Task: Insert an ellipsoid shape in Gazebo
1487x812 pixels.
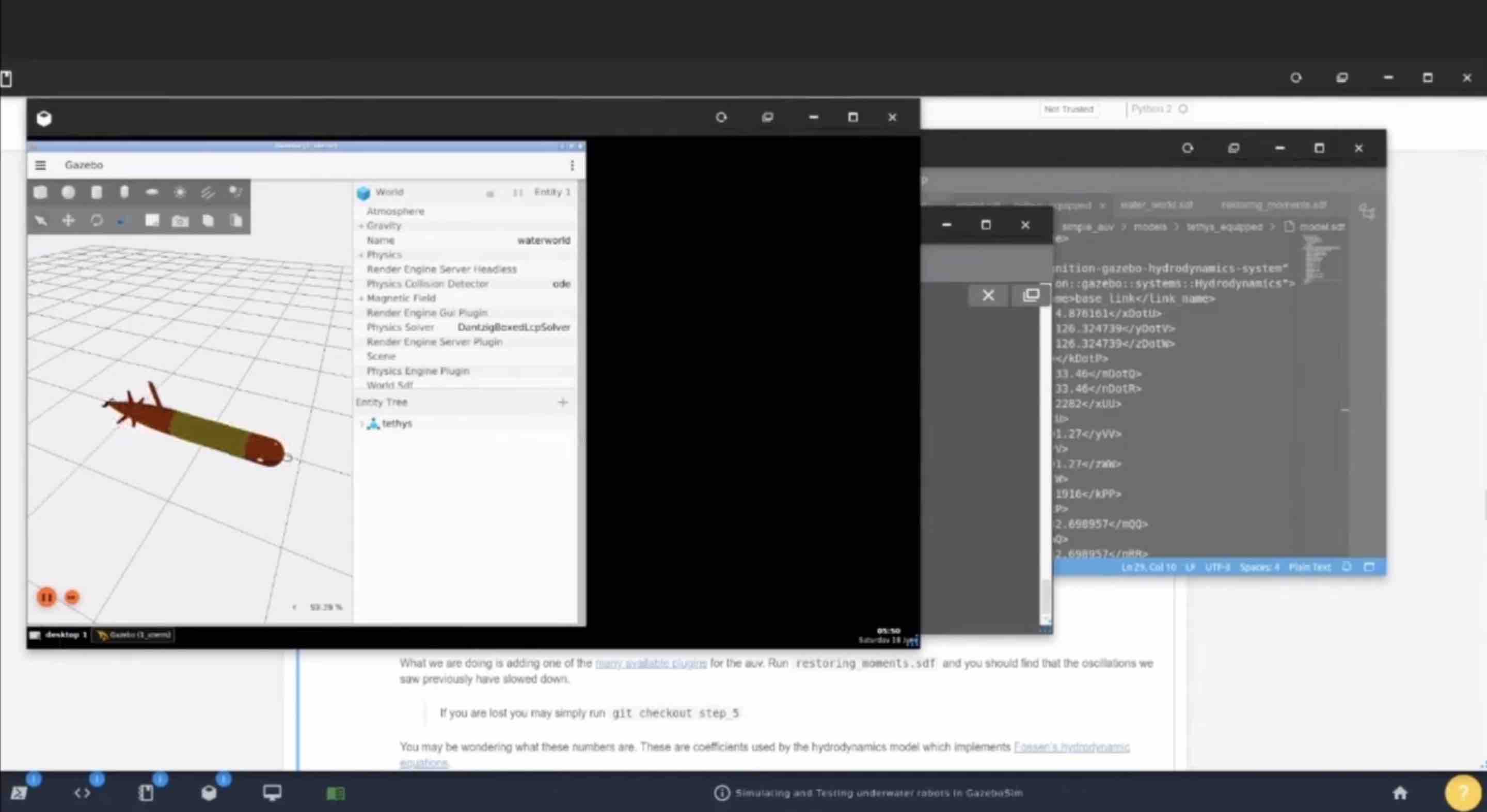Action: [152, 192]
